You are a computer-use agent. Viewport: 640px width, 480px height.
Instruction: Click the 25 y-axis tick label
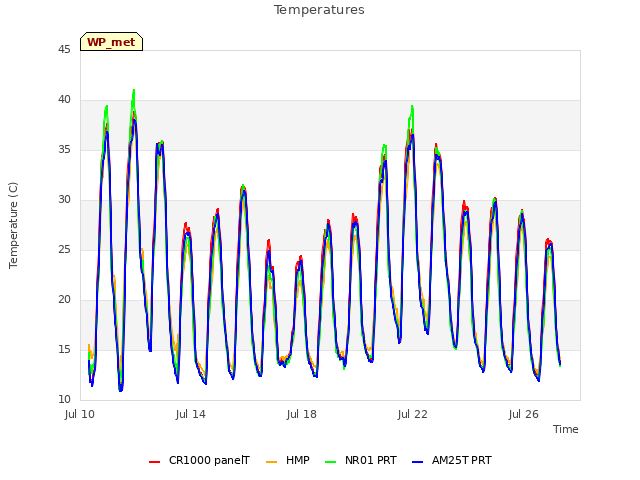[64, 250]
